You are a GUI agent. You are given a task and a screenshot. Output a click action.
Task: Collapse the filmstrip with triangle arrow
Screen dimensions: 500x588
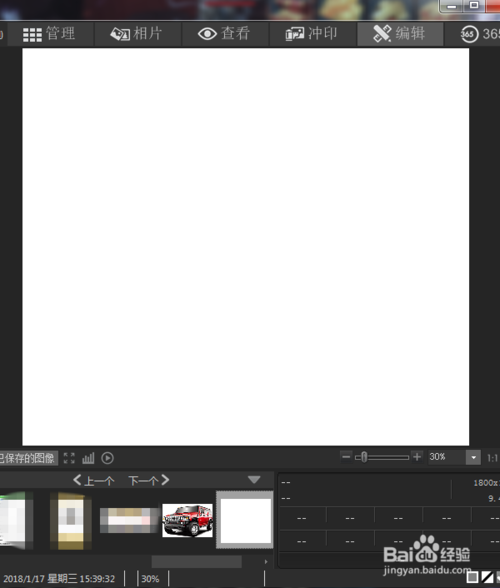pos(254,480)
